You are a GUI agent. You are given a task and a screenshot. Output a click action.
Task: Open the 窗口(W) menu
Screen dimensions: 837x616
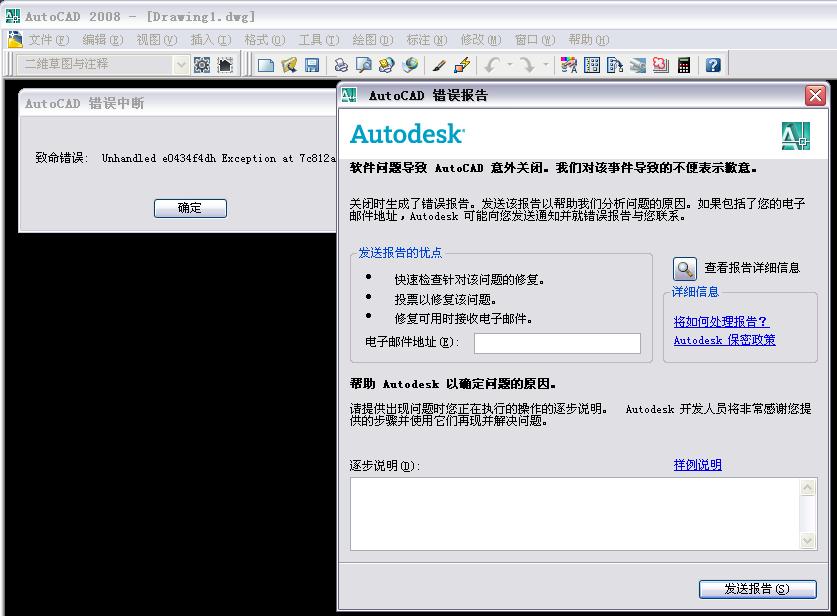[x=535, y=40]
